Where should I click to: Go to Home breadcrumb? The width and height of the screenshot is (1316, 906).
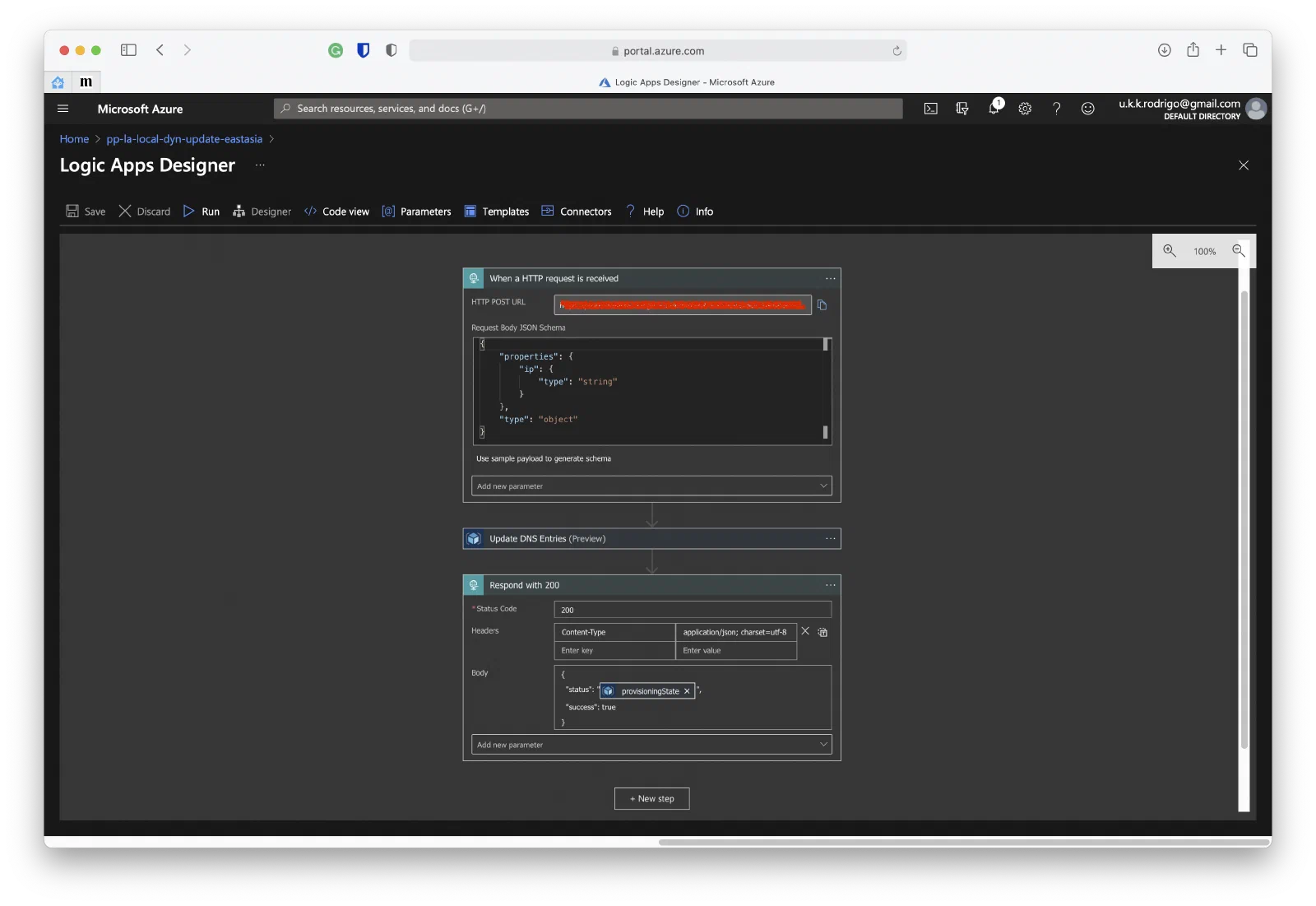click(x=74, y=139)
